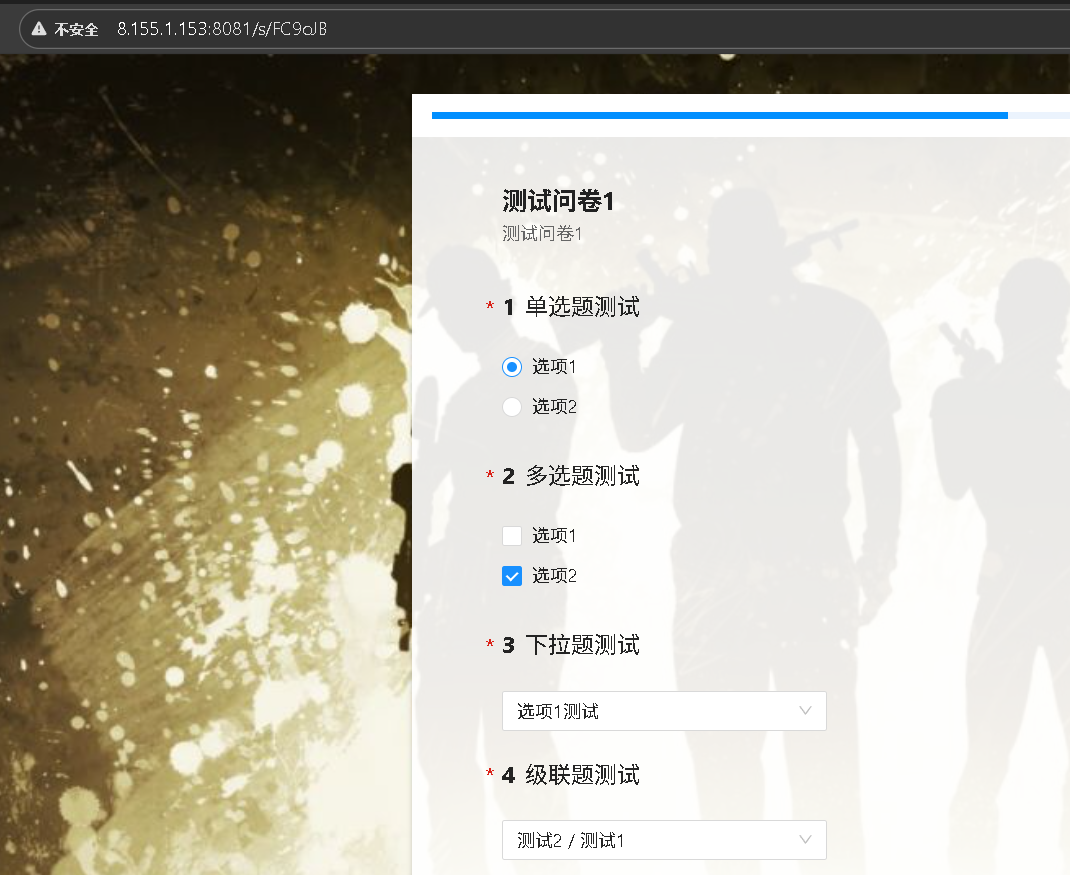Viewport: 1070px width, 875px height.
Task: Check the 选项1 box under 多选题测试
Action: coord(512,536)
